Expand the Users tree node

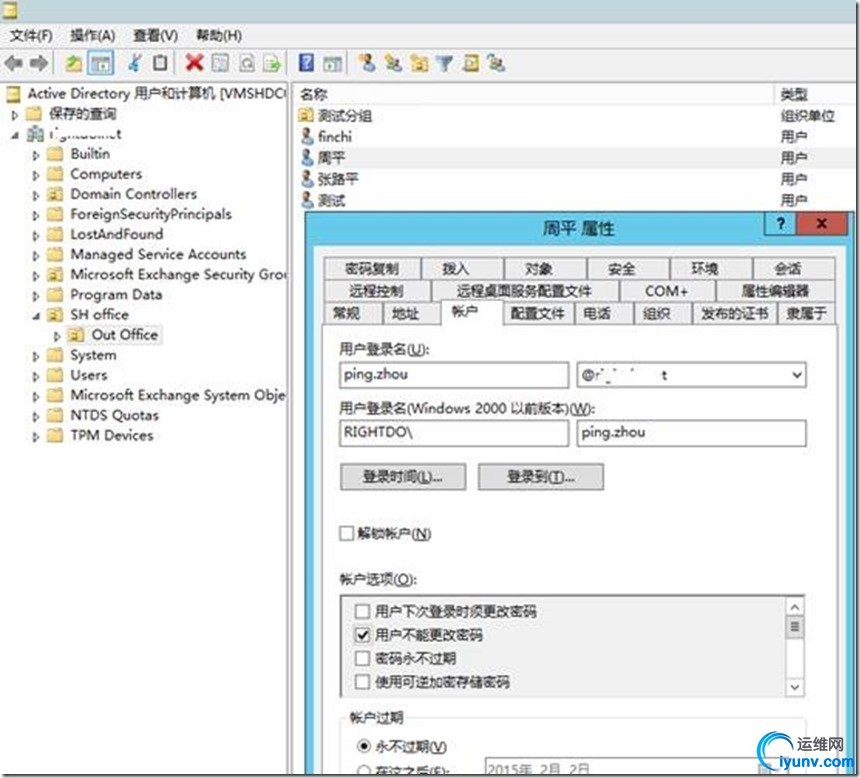[36, 376]
